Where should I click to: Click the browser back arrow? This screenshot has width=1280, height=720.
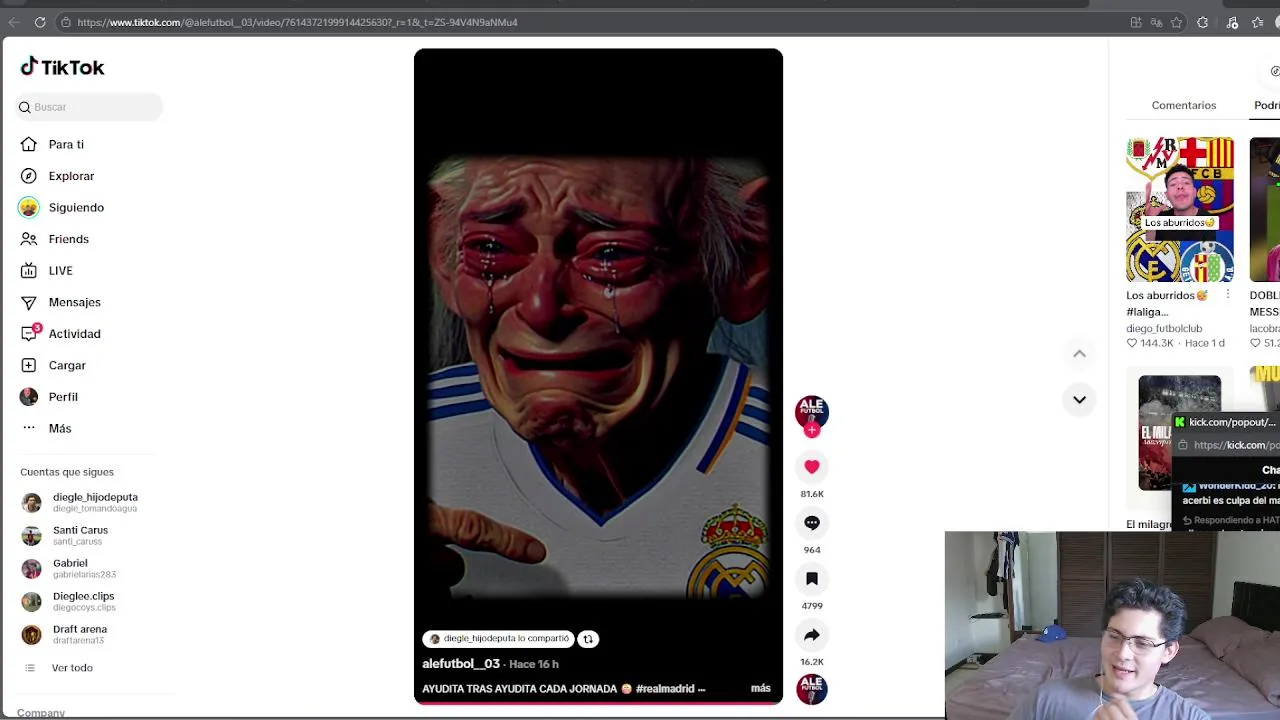[x=14, y=22]
